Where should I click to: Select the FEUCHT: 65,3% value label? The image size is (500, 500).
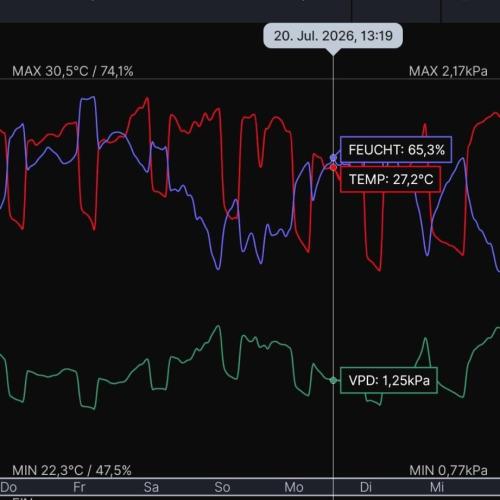point(396,150)
